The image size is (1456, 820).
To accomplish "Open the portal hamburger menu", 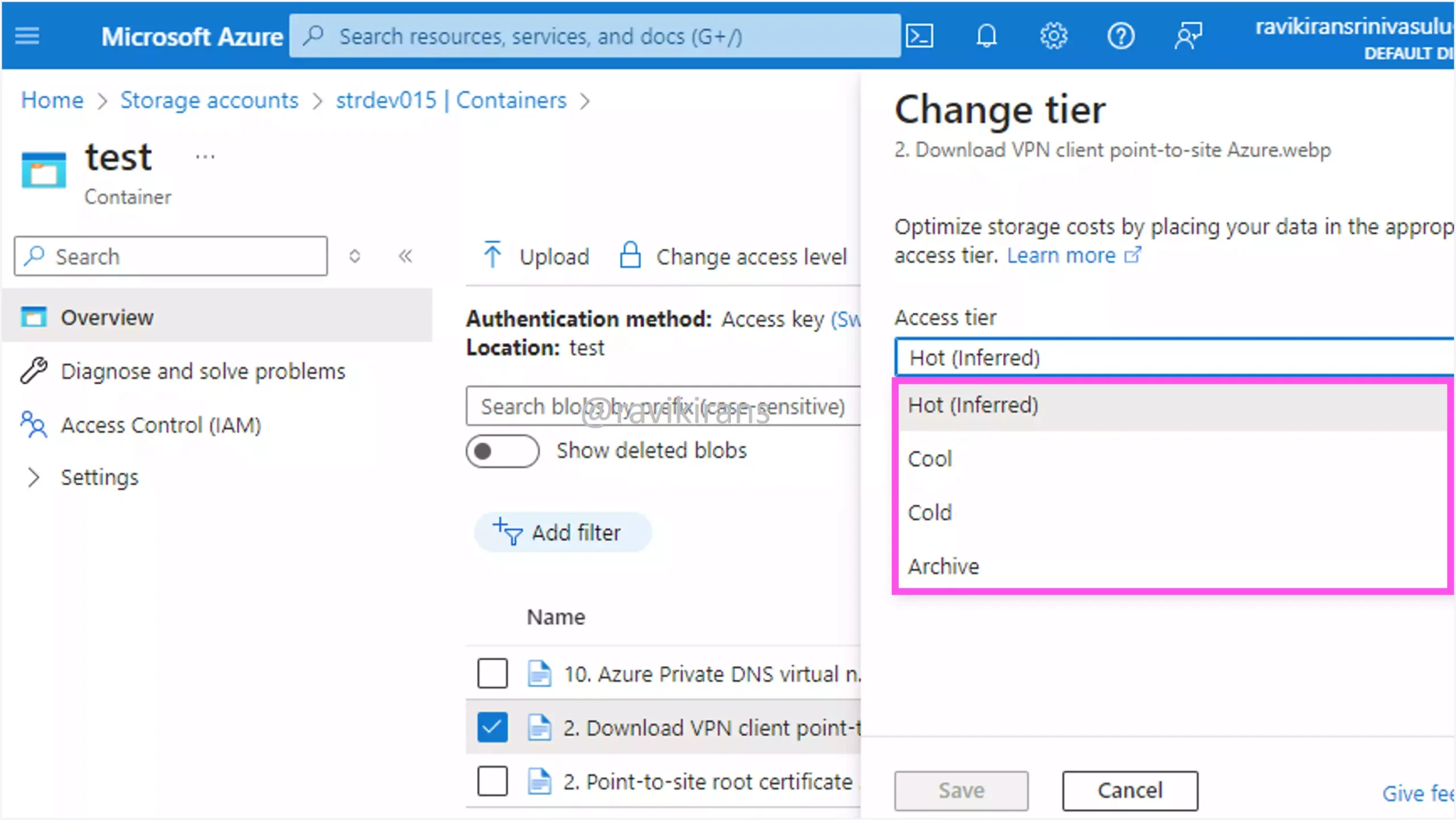I will point(27,36).
